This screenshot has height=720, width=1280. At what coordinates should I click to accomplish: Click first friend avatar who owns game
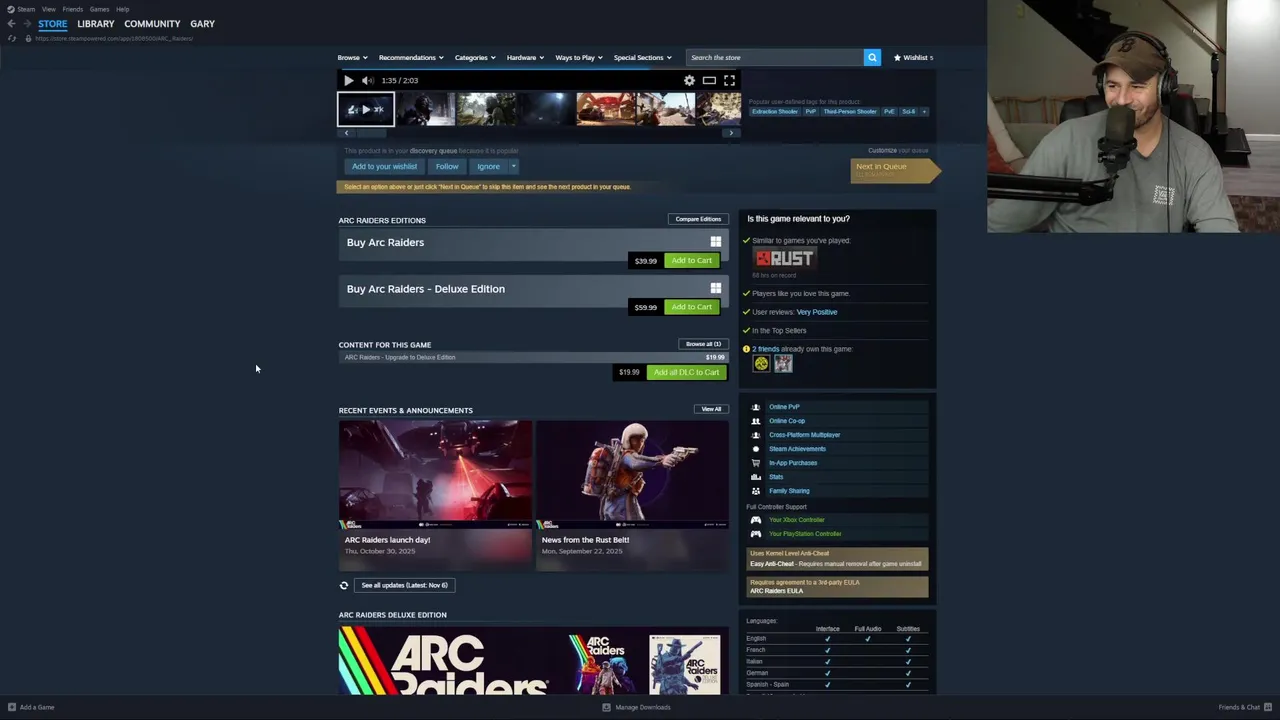tap(761, 364)
